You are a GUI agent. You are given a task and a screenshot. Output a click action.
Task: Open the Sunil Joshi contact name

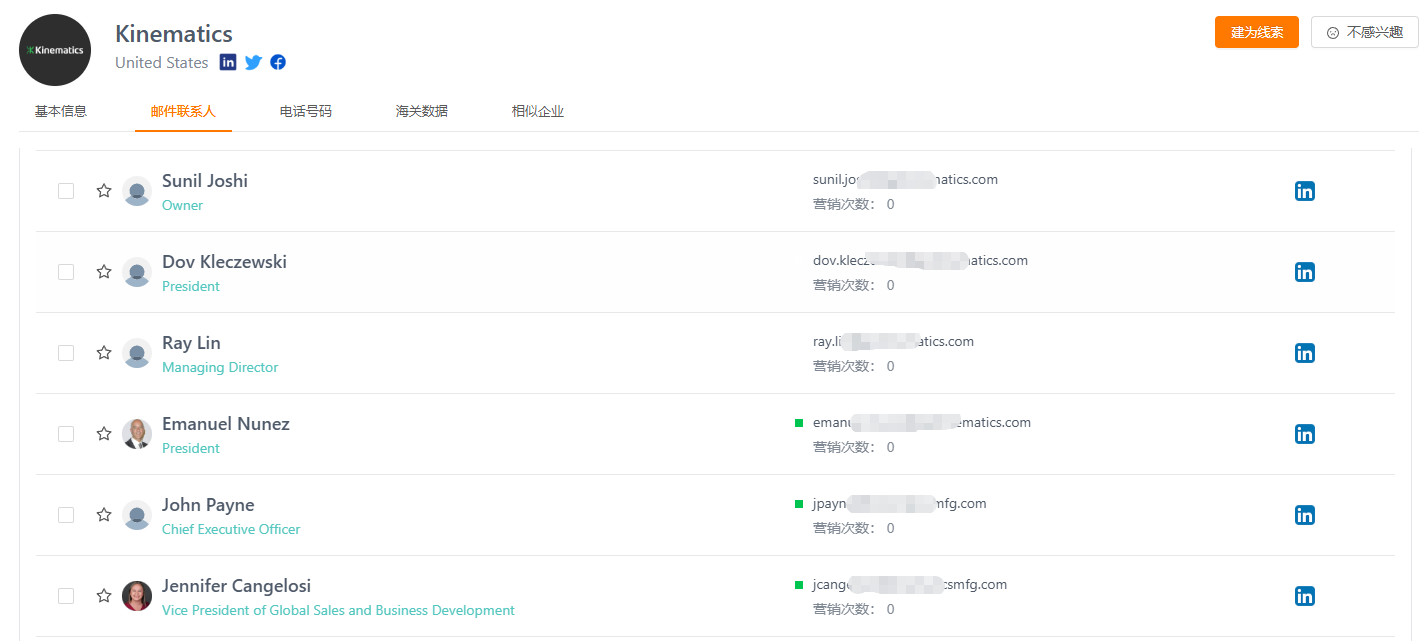pyautogui.click(x=205, y=181)
